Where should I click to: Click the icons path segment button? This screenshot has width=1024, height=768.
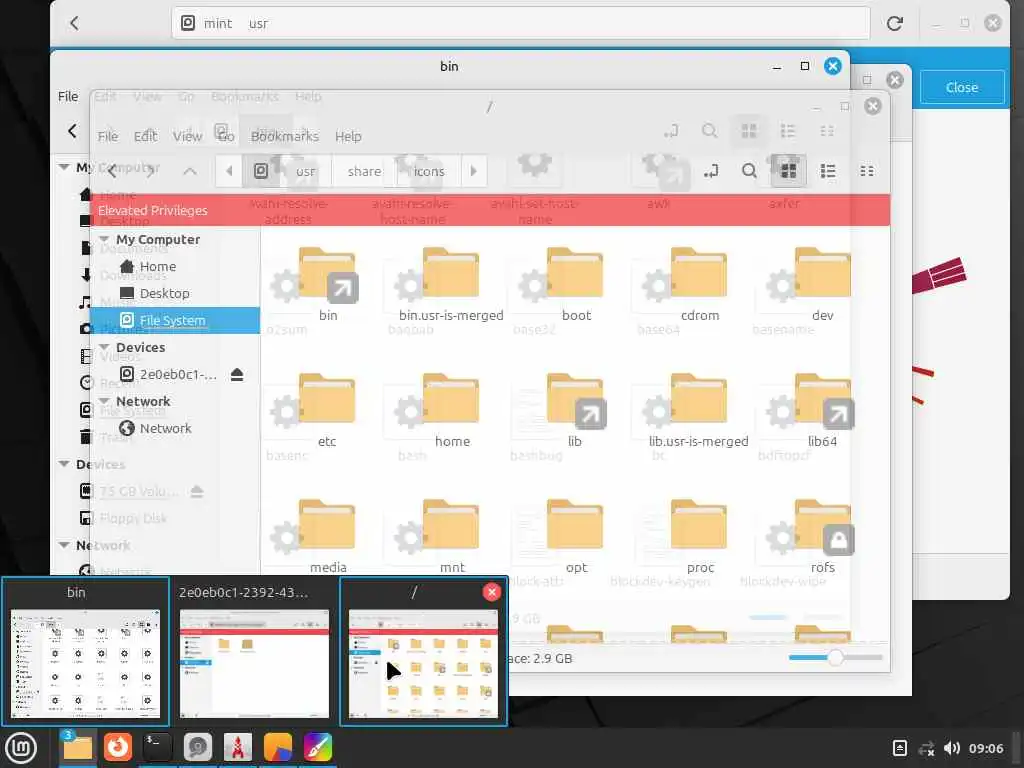[429, 171]
